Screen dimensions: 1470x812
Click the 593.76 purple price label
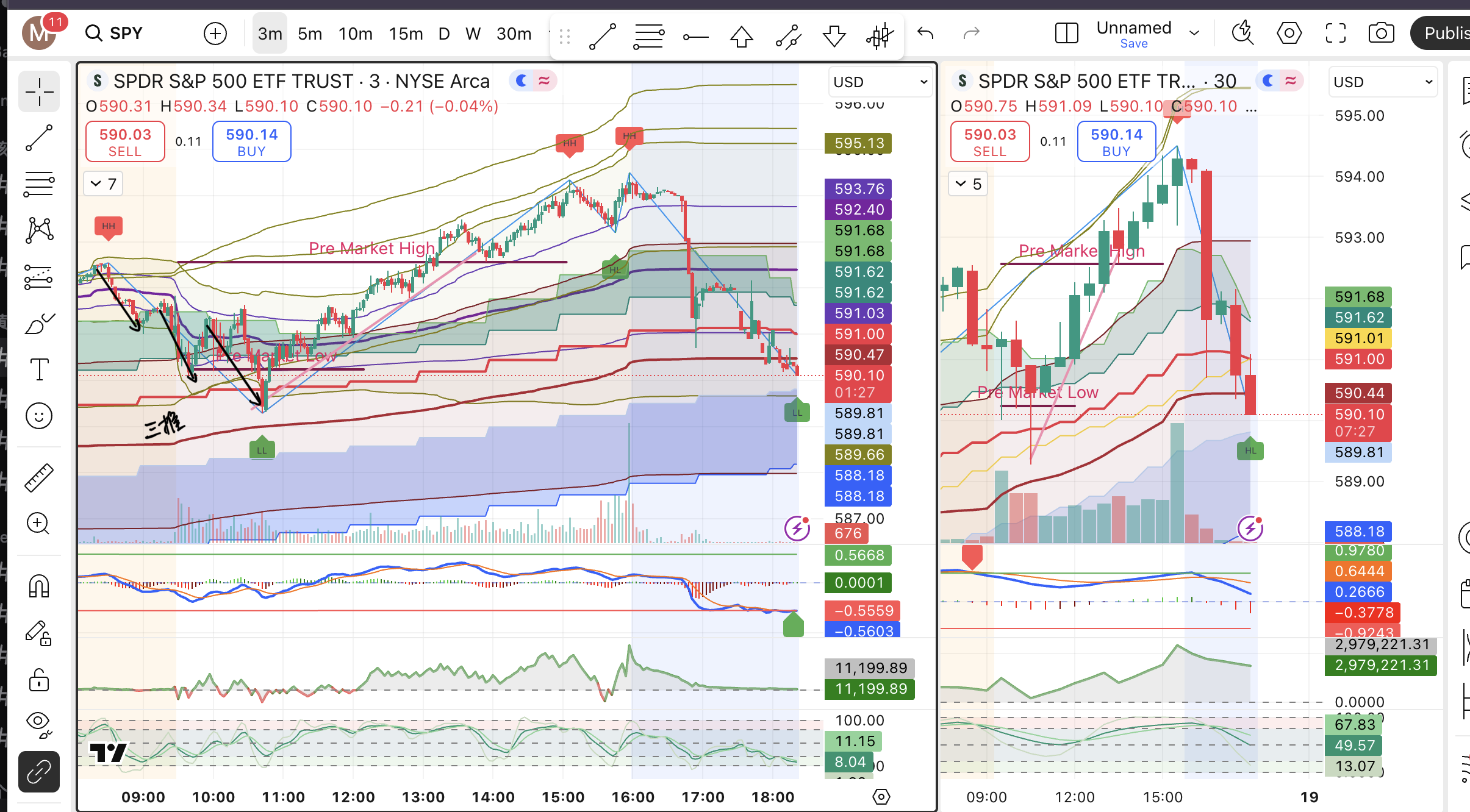click(x=858, y=189)
